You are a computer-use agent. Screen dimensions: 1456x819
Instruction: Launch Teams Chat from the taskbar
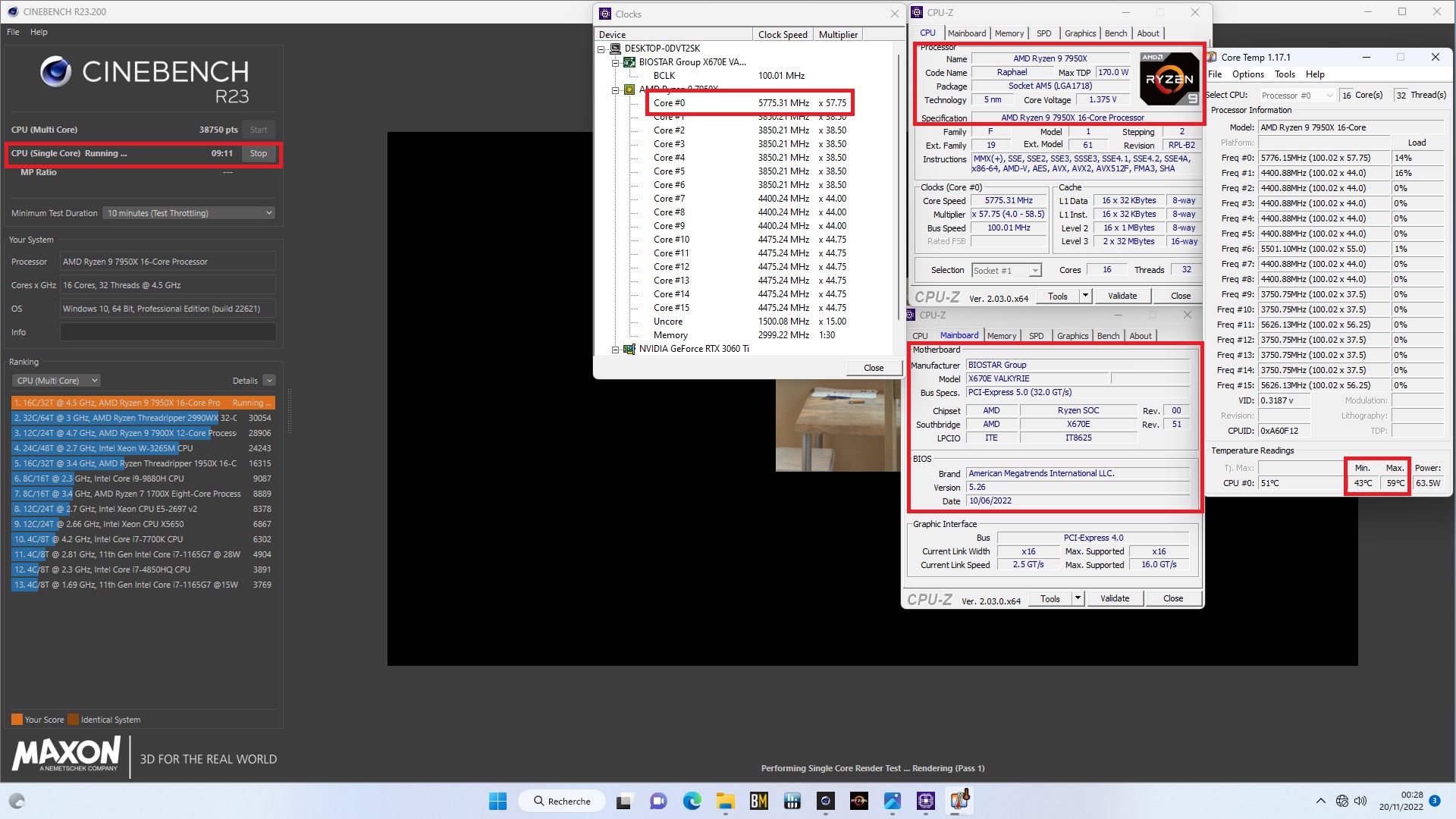point(658,801)
